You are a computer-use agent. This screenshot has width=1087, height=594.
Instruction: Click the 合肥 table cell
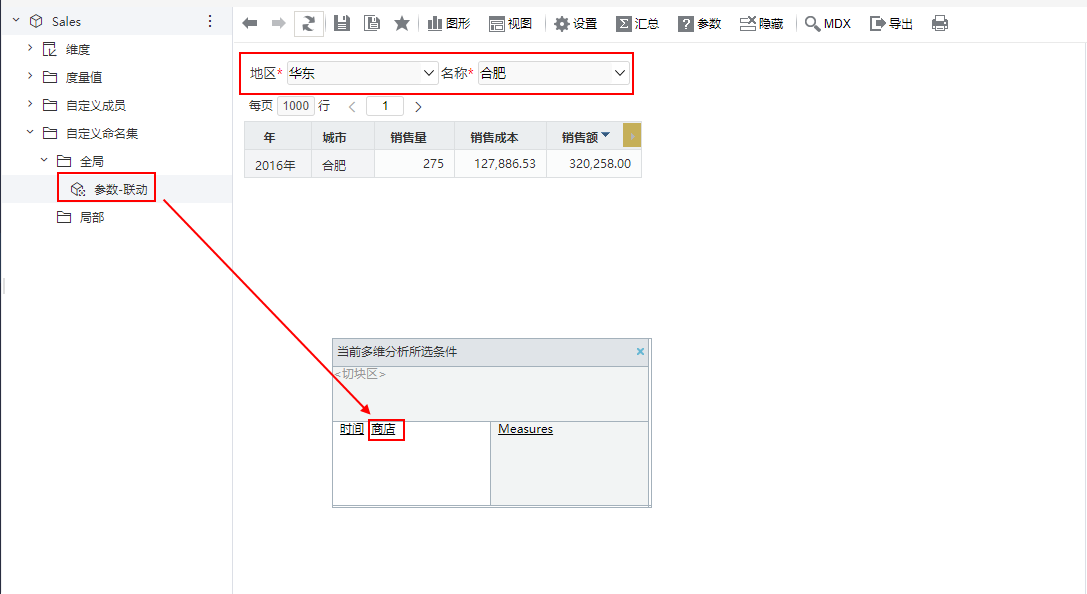(x=343, y=165)
